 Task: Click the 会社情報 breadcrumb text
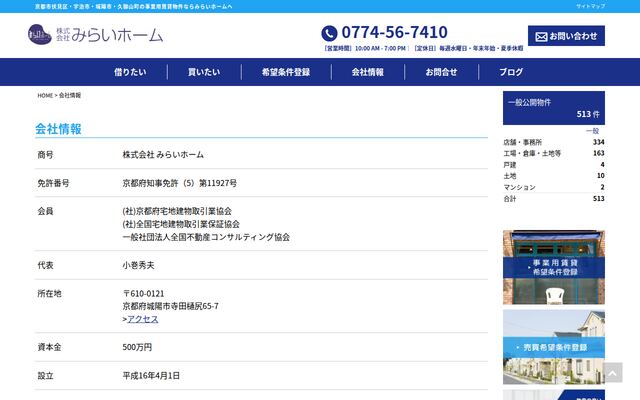pos(70,96)
